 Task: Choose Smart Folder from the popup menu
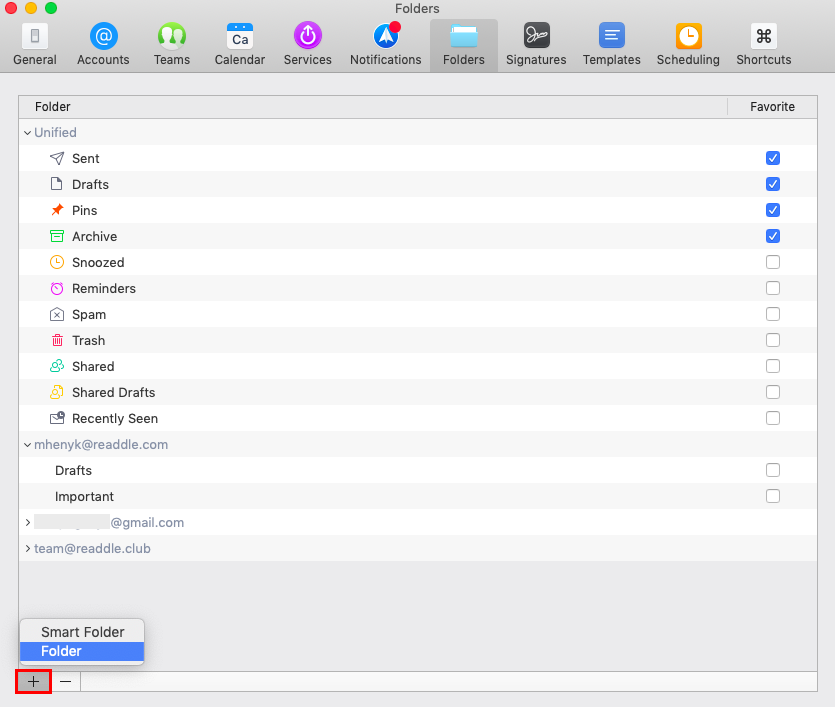[x=81, y=631]
